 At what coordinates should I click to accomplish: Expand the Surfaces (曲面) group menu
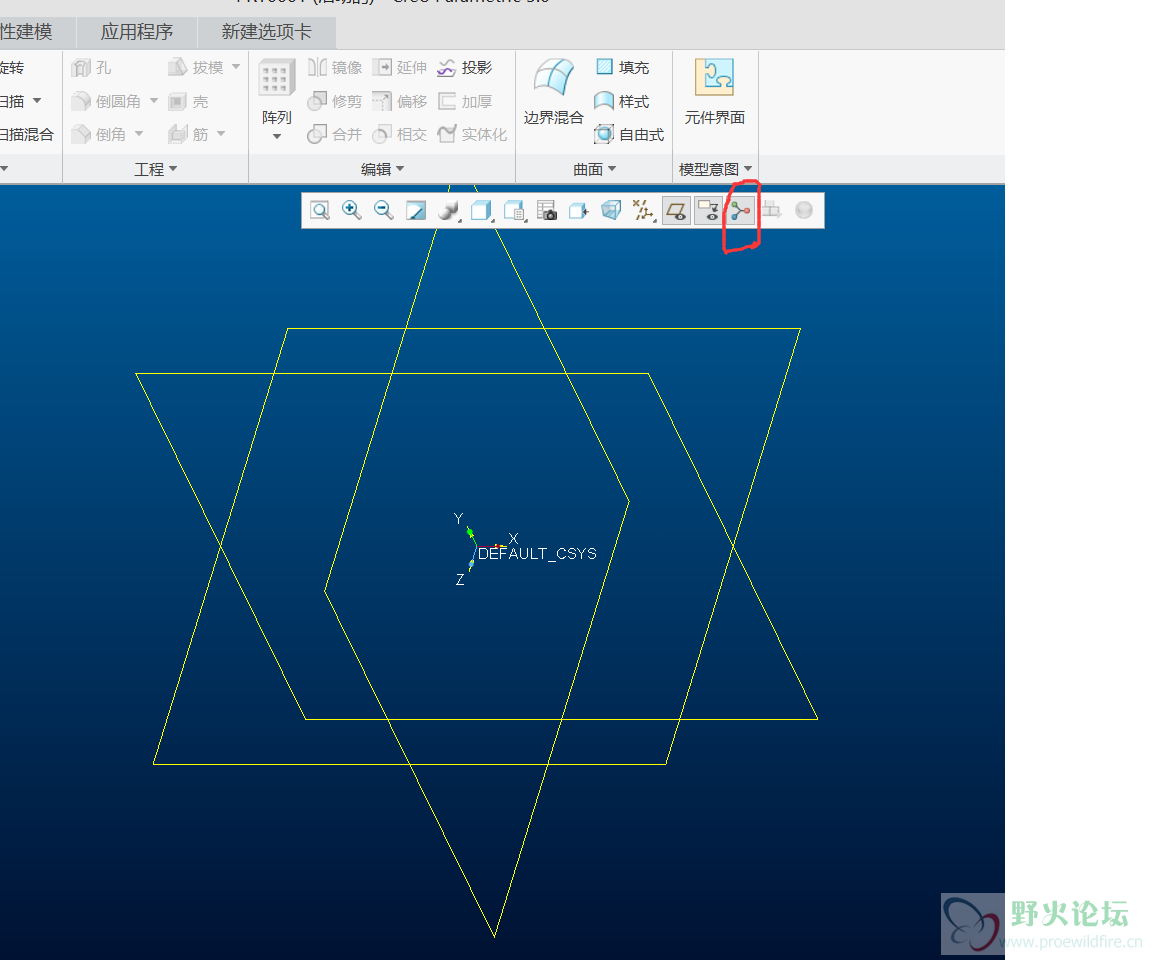[x=594, y=170]
